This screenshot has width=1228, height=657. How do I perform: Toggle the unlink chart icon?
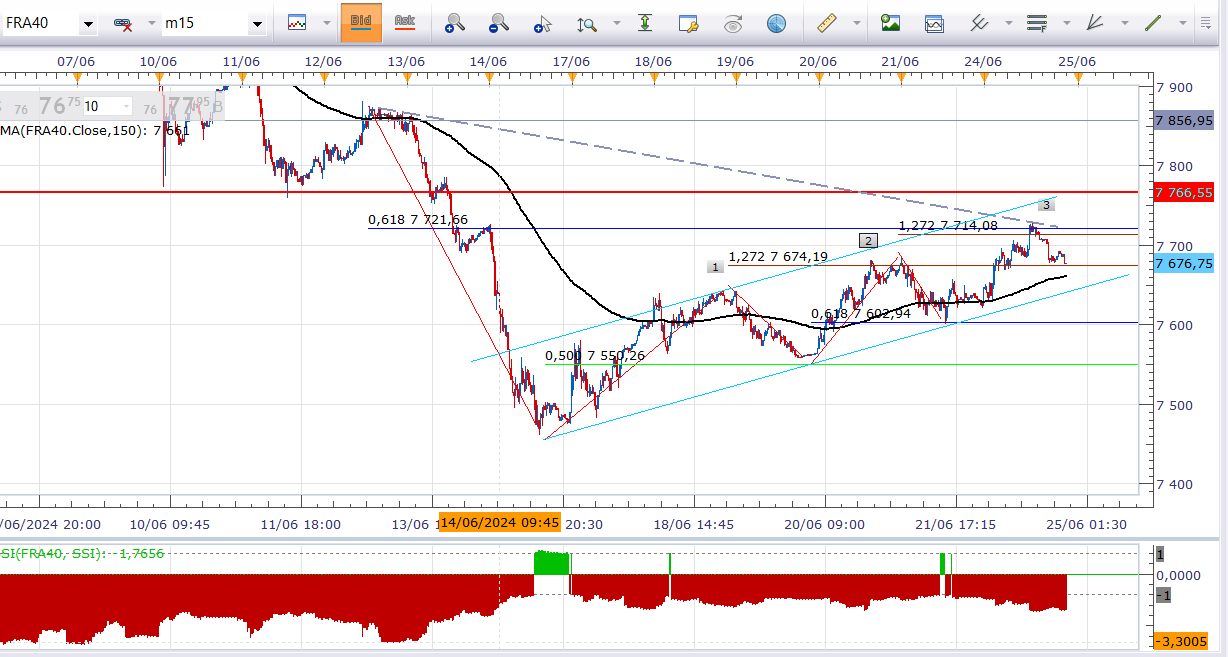(x=123, y=23)
